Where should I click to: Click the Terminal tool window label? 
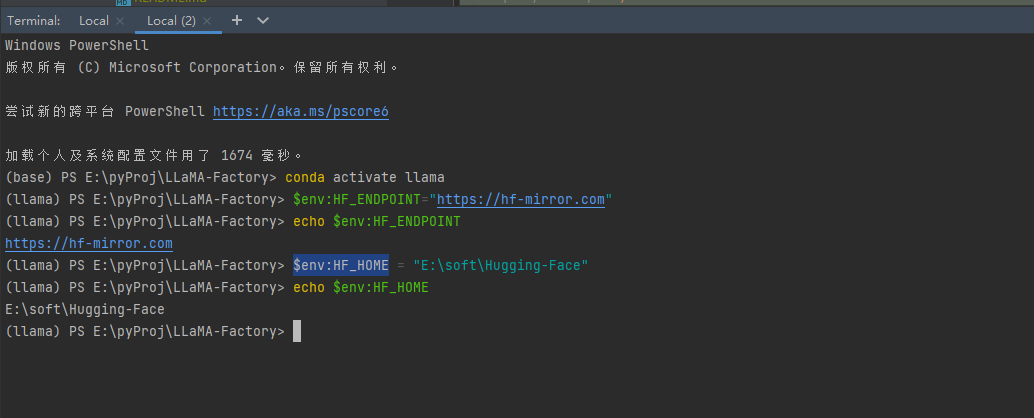[34, 21]
